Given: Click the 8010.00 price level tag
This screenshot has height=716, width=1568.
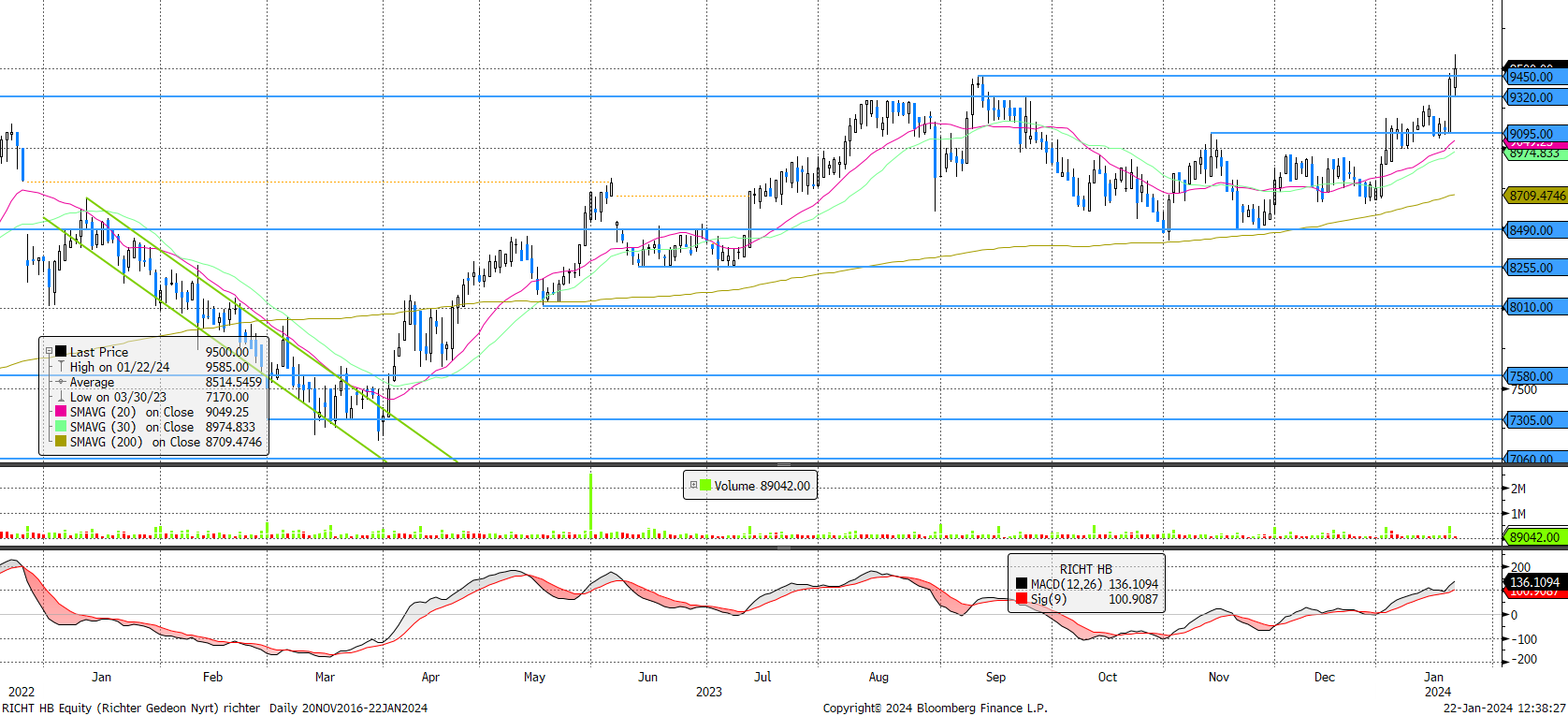Looking at the screenshot, I should coord(1535,307).
